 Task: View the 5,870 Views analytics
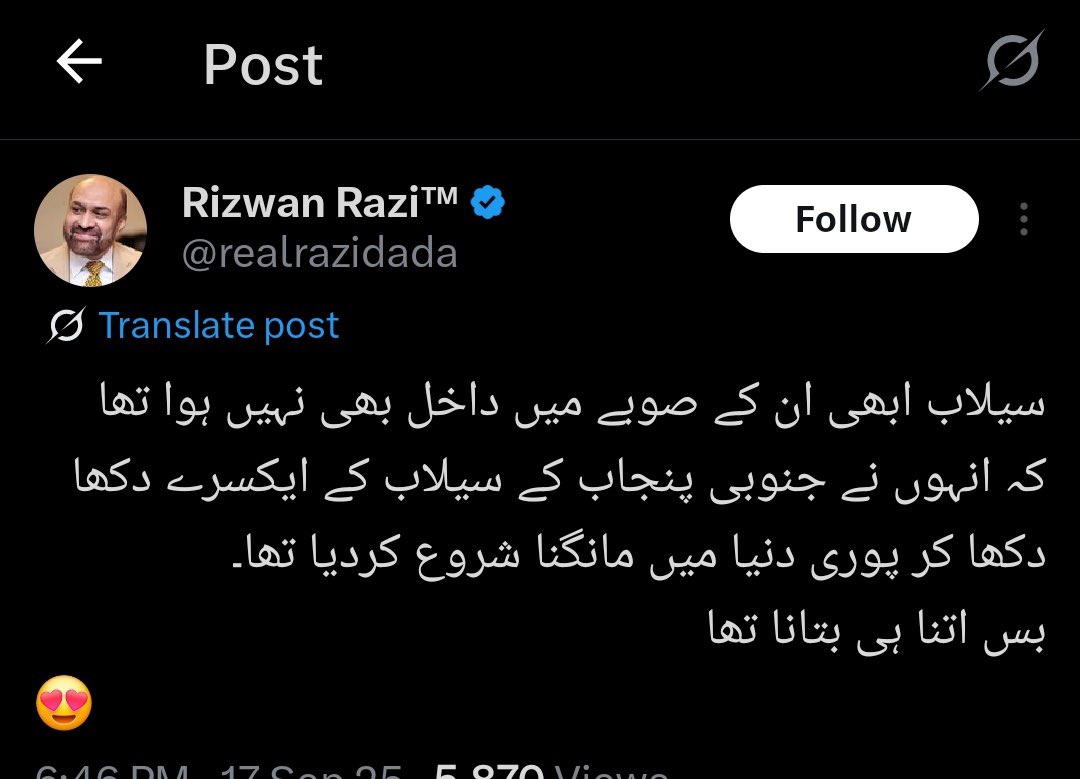[551, 771]
